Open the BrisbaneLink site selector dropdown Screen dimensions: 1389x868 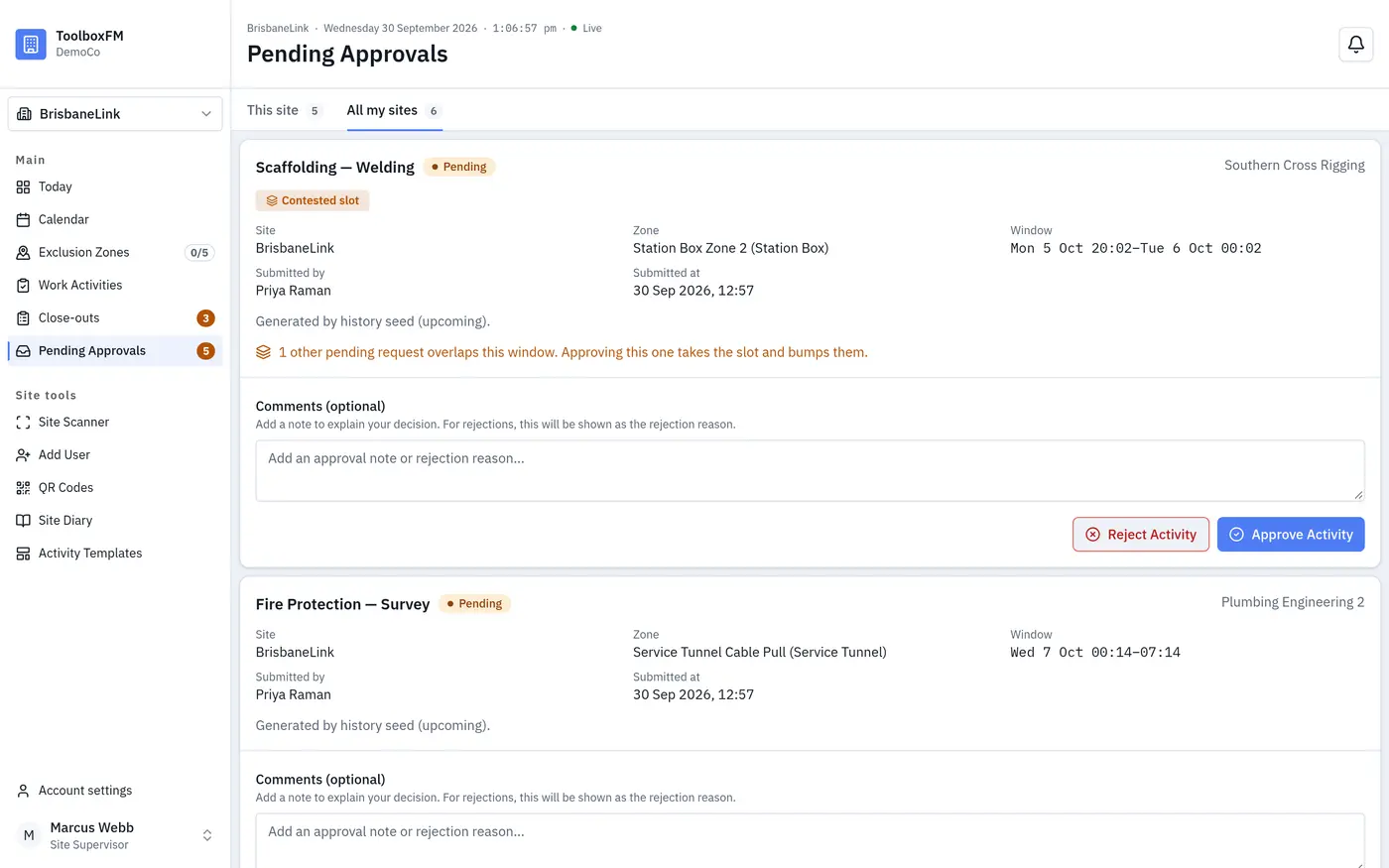point(115,114)
